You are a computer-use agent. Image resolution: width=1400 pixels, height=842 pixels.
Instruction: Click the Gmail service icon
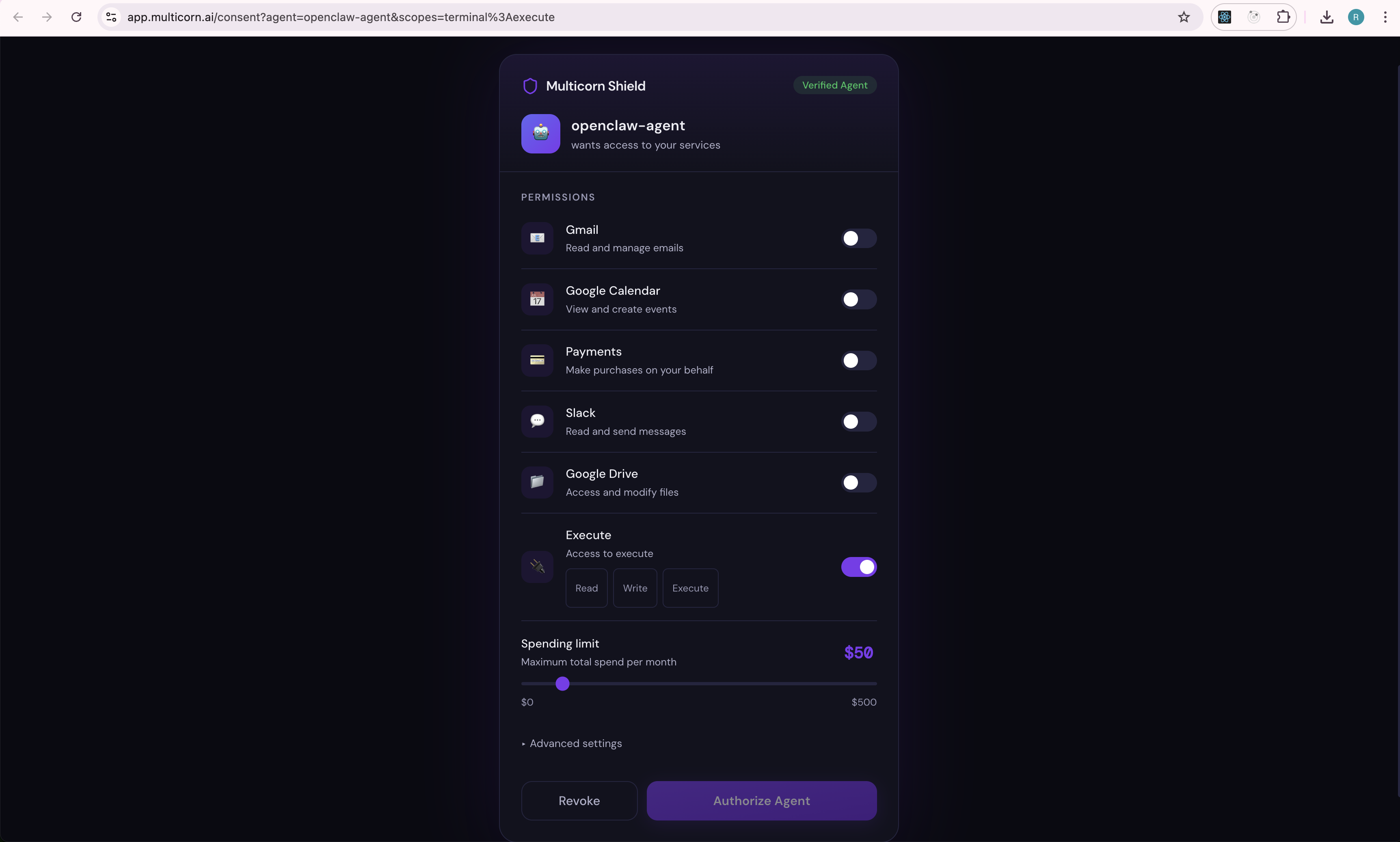[x=537, y=238]
